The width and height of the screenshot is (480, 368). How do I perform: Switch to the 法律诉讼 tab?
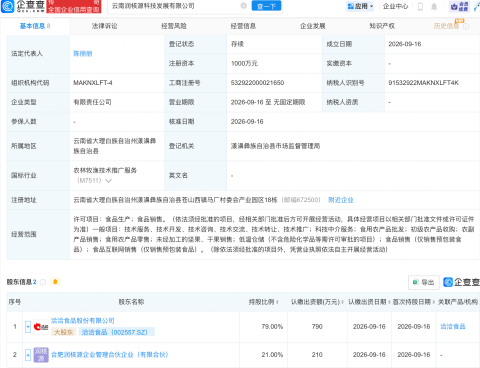point(104,26)
